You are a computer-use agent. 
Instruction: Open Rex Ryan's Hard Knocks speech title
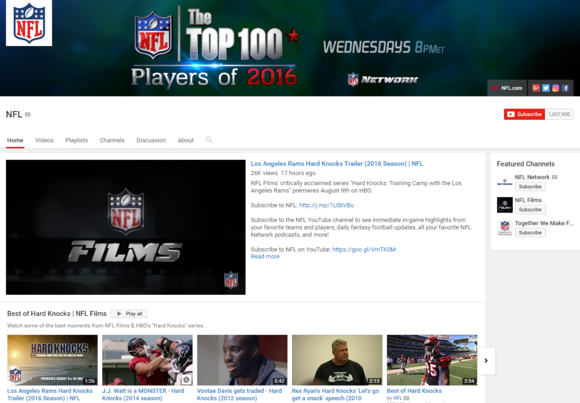point(335,394)
